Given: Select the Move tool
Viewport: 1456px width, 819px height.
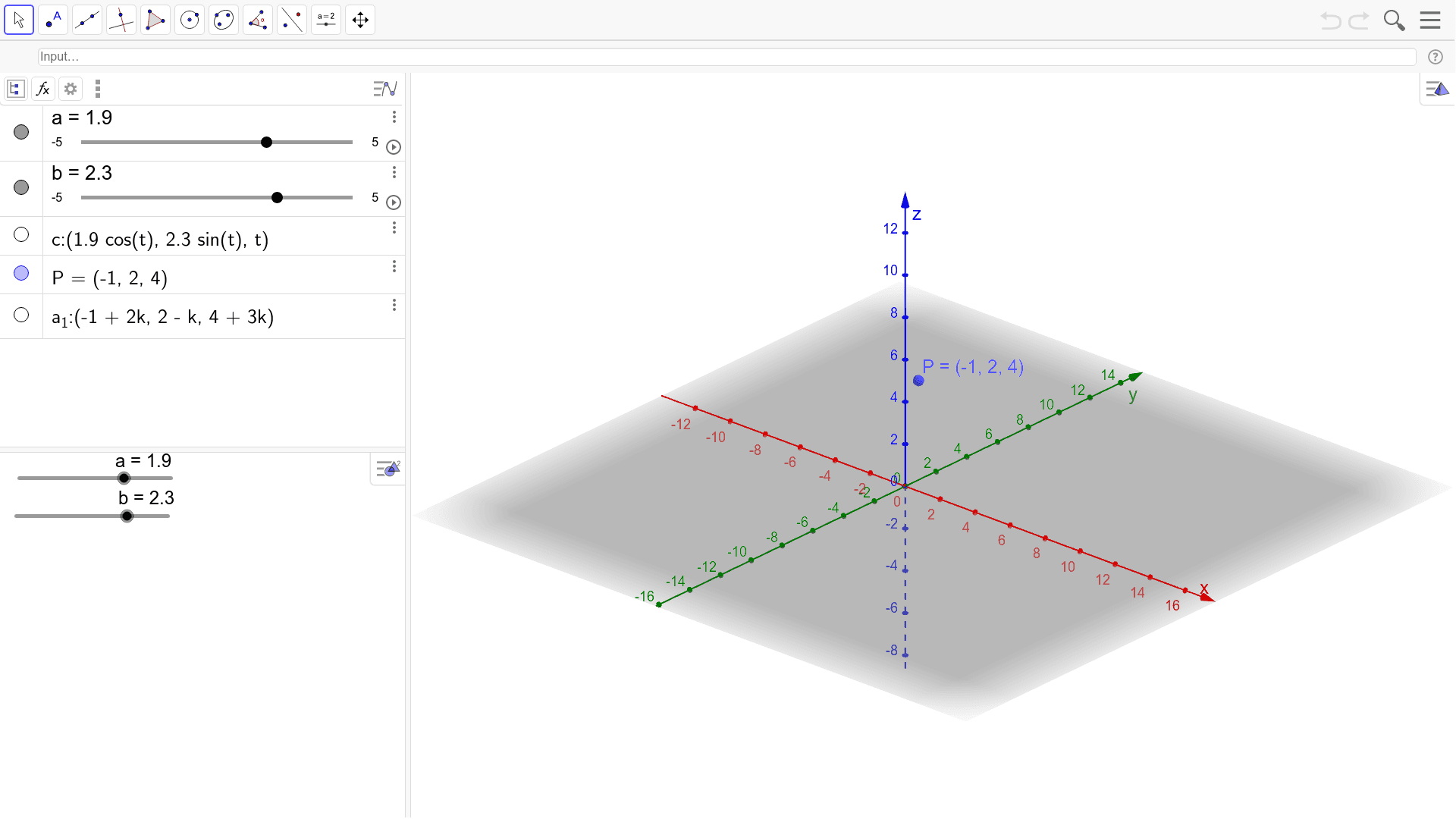Looking at the screenshot, I should tap(19, 20).
